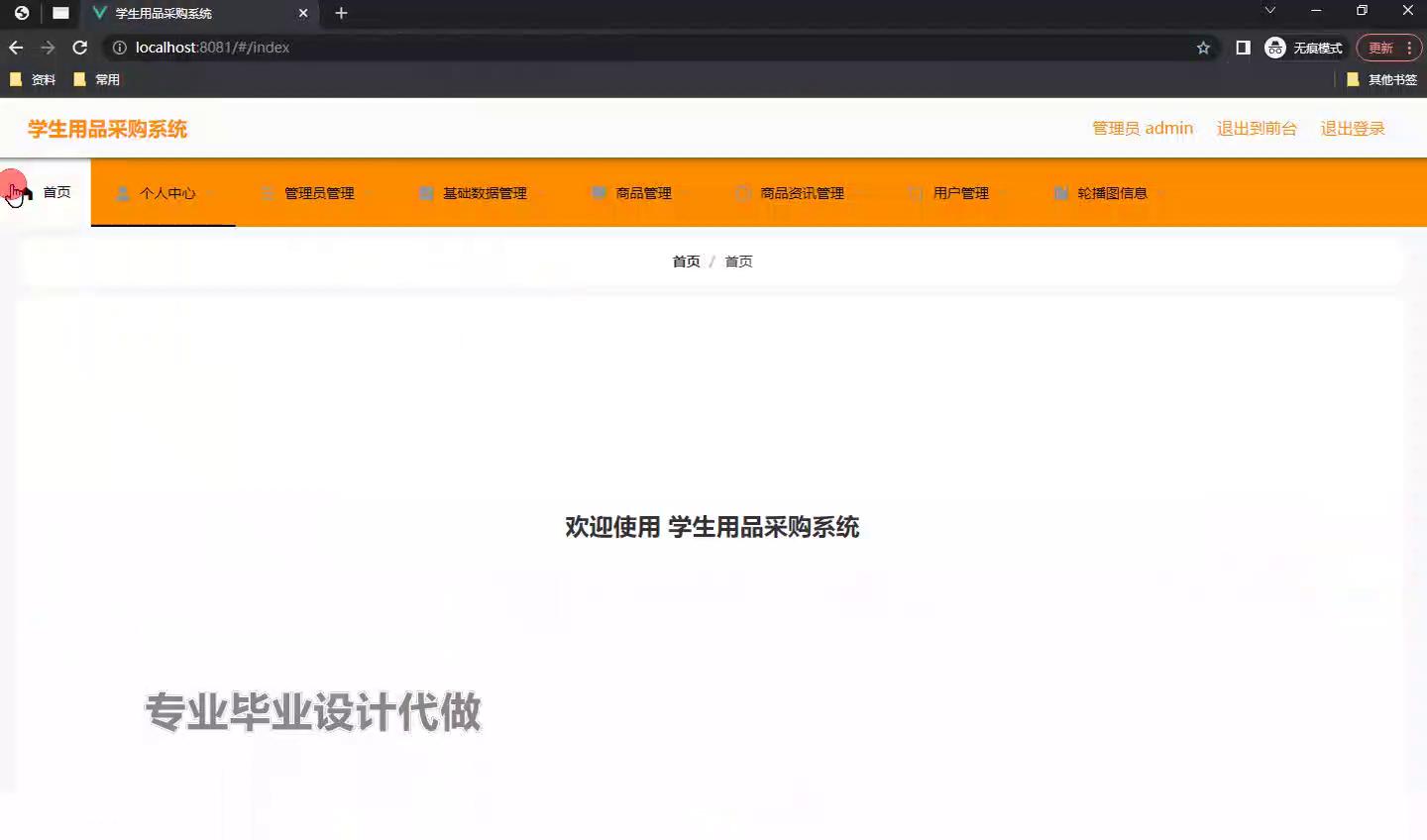Open the 其他书签 bookmarks folder

1382,79
